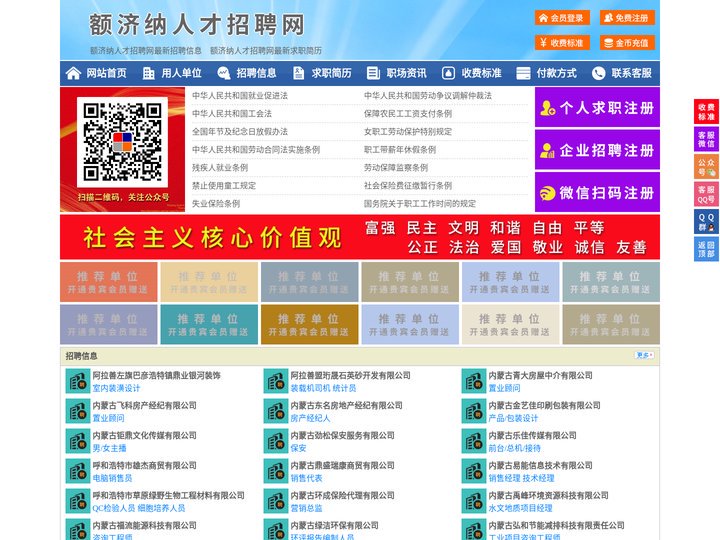Click the 公众号 floating sidebar button

click(706, 167)
